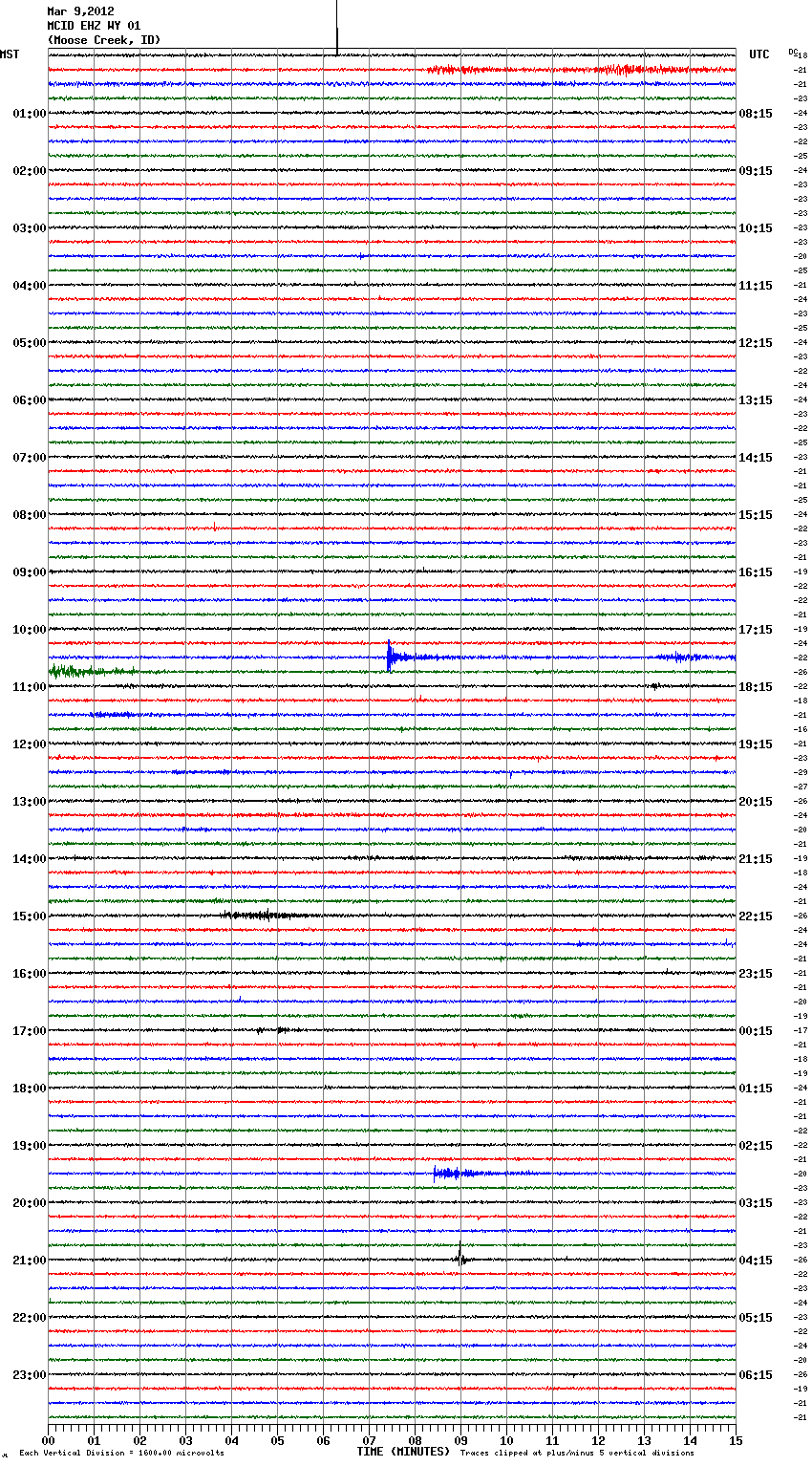Click the blue seismic spike on the 10:30 trace
Image resolution: width=812 pixels, height=1466 pixels.
pos(390,657)
